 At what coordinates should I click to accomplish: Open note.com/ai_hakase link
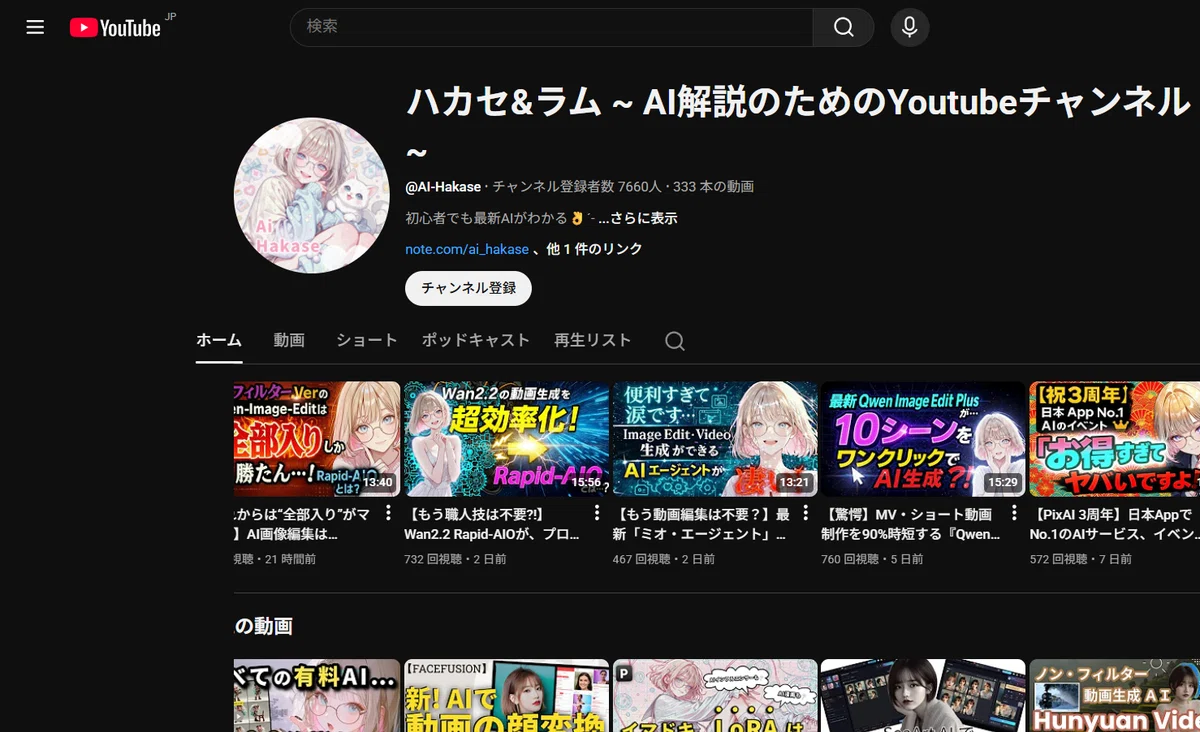click(467, 249)
